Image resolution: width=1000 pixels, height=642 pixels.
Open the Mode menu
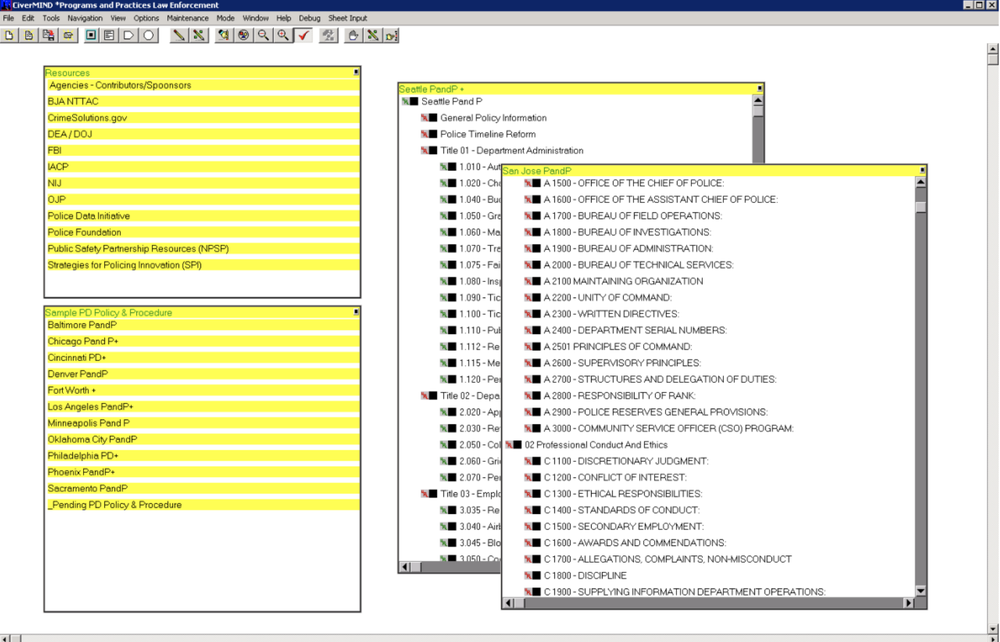(x=225, y=18)
